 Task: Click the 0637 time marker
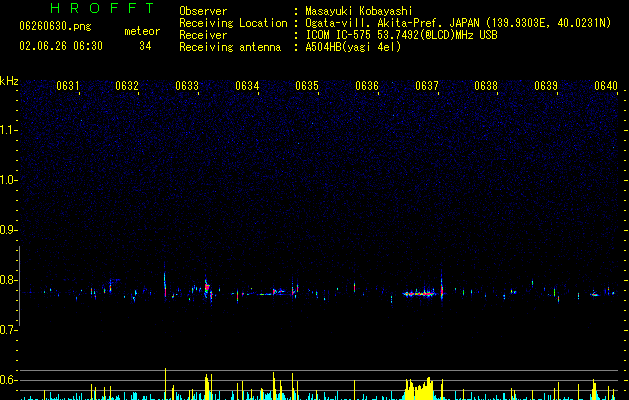(x=427, y=86)
